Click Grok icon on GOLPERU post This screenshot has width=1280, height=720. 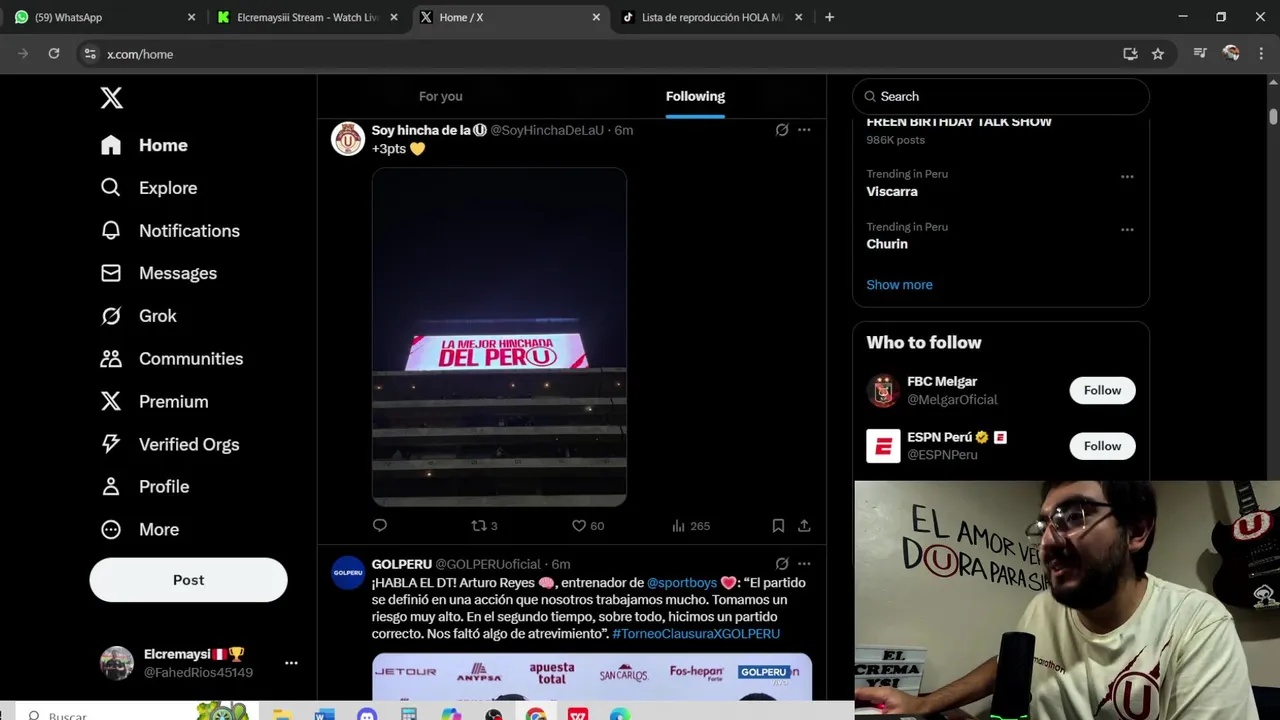[x=782, y=564]
